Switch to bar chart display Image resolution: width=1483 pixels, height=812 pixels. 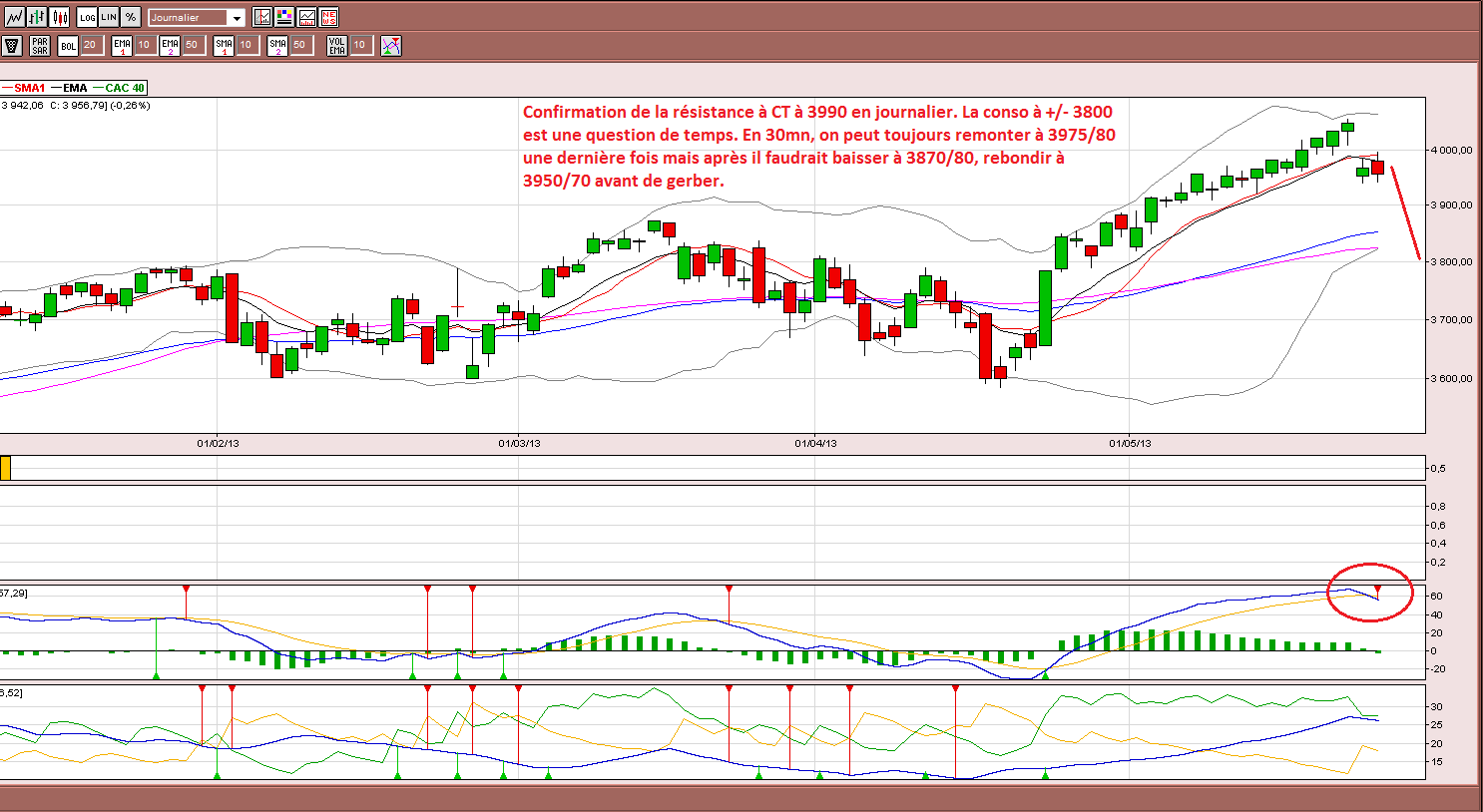pos(37,17)
